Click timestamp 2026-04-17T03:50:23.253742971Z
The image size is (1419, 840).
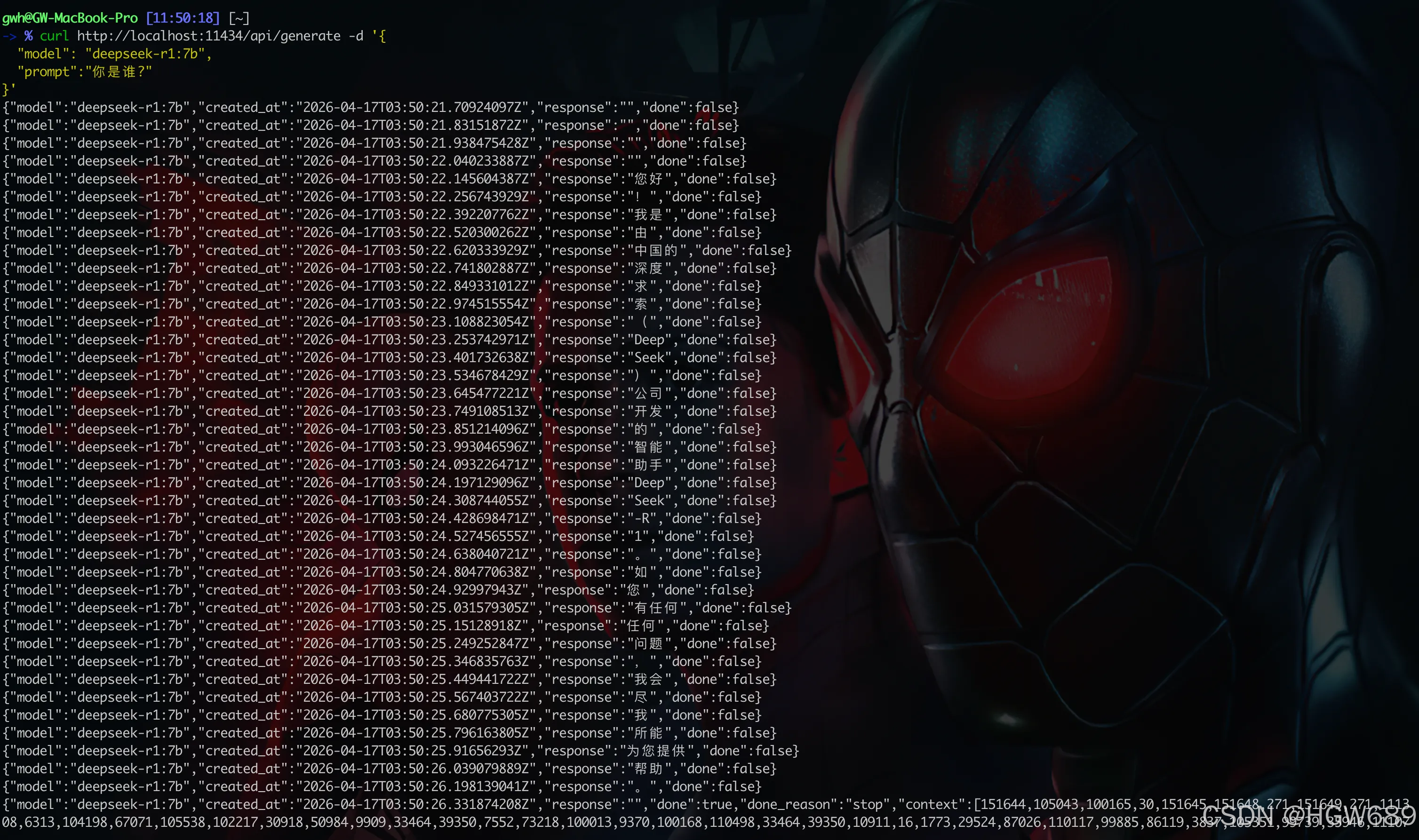tap(415, 340)
